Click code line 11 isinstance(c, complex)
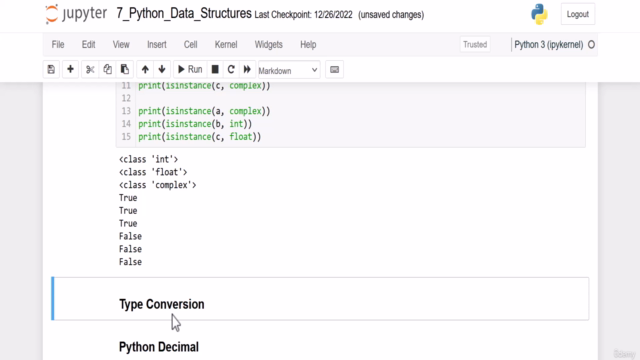The image size is (640, 360). [204, 86]
